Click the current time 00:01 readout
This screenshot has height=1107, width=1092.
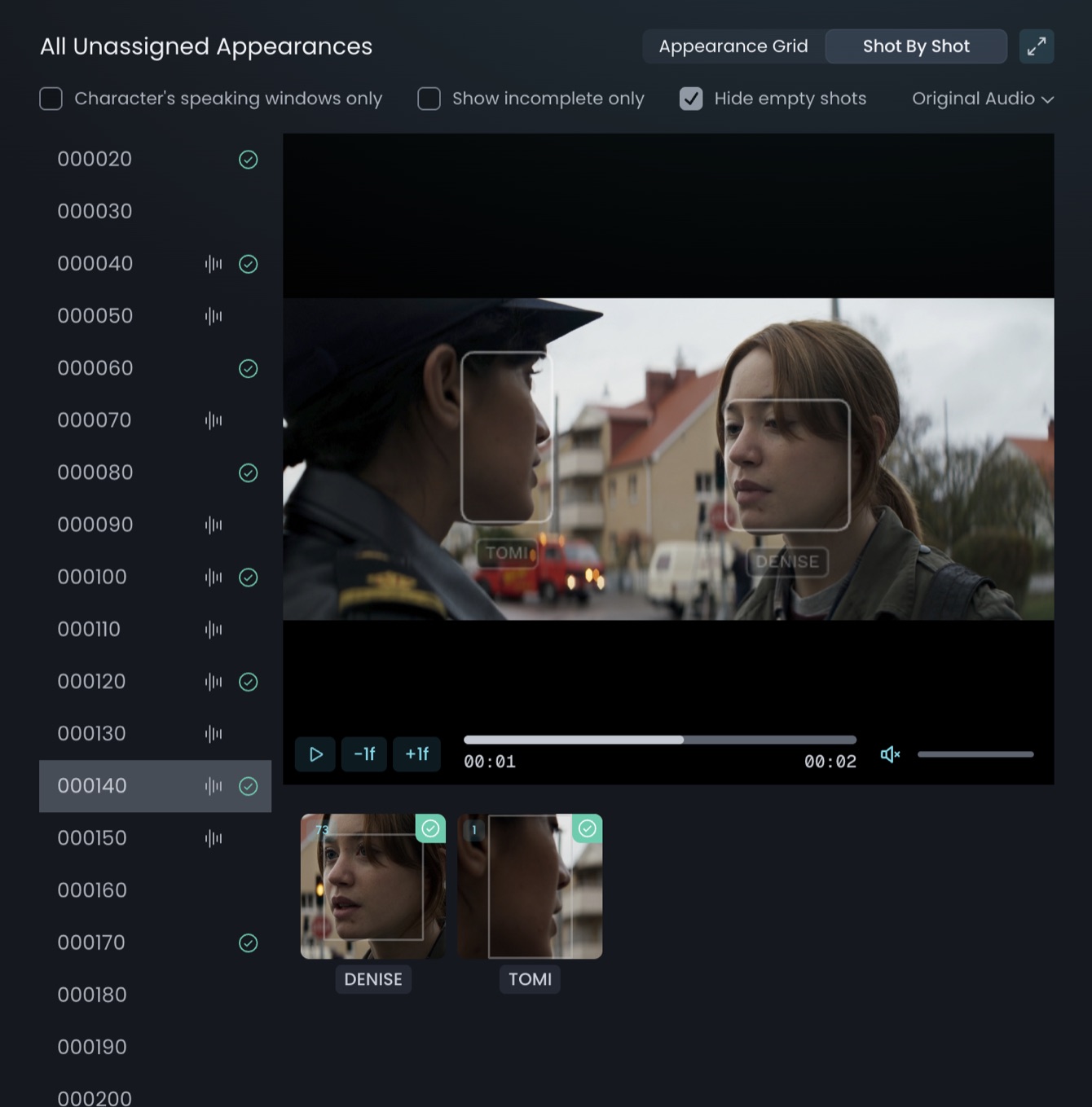pyautogui.click(x=490, y=762)
